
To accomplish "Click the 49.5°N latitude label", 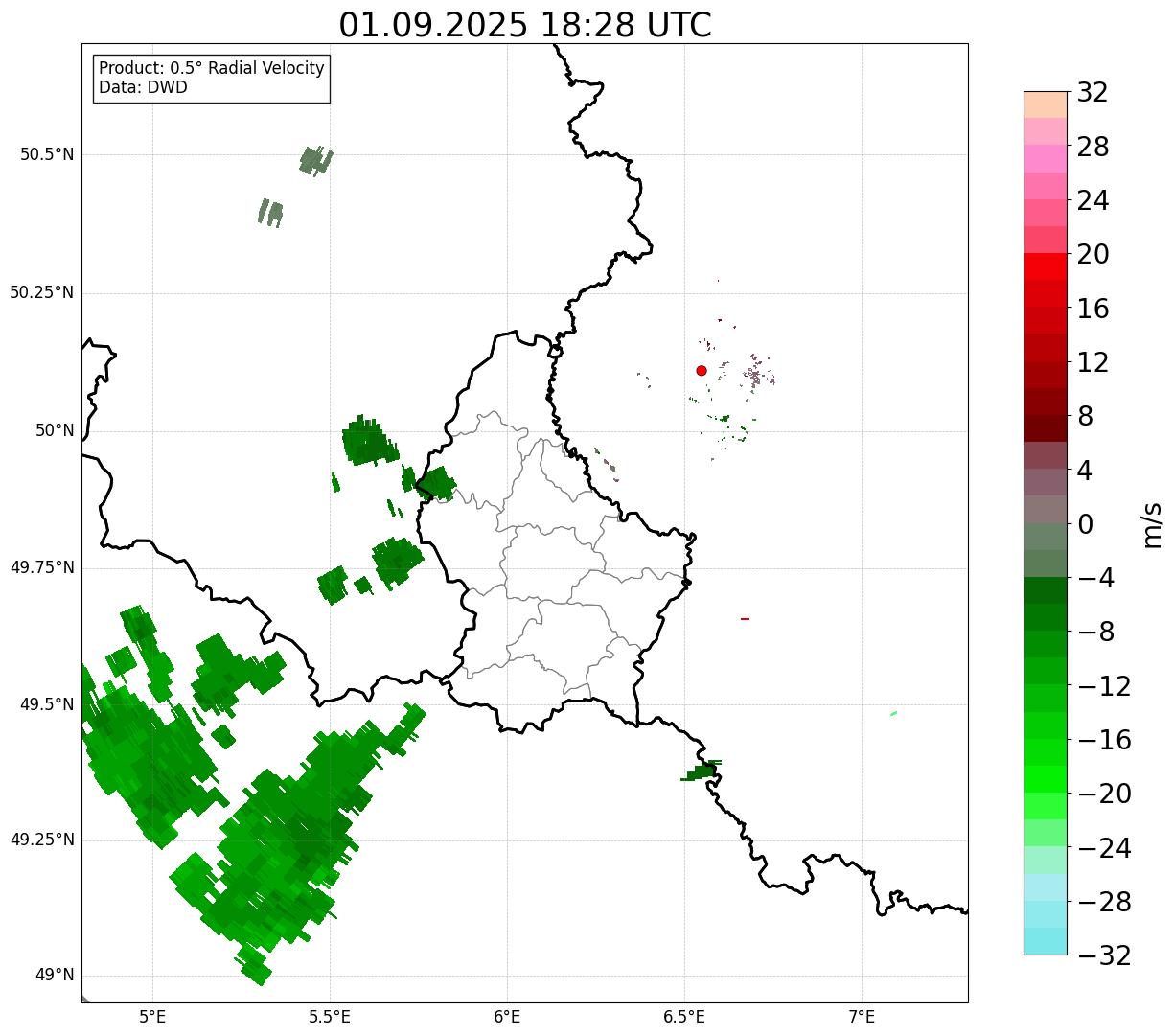I will coord(47,705).
